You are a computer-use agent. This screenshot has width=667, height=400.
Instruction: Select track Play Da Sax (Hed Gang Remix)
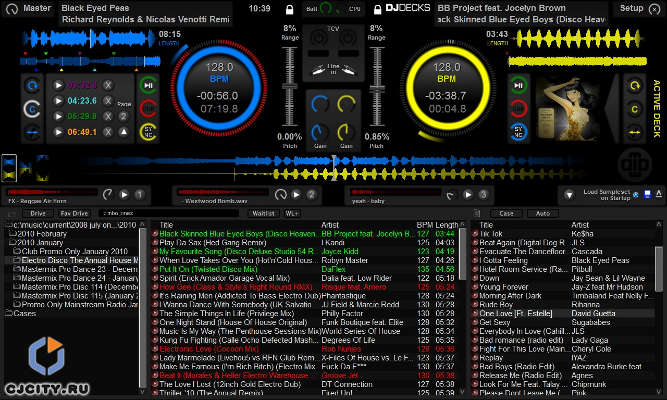(213, 243)
